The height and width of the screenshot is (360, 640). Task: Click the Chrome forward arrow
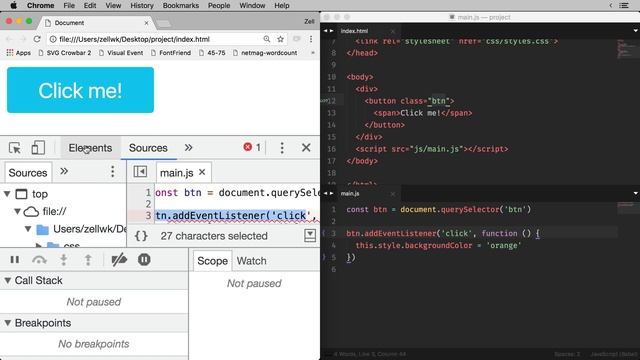23,39
